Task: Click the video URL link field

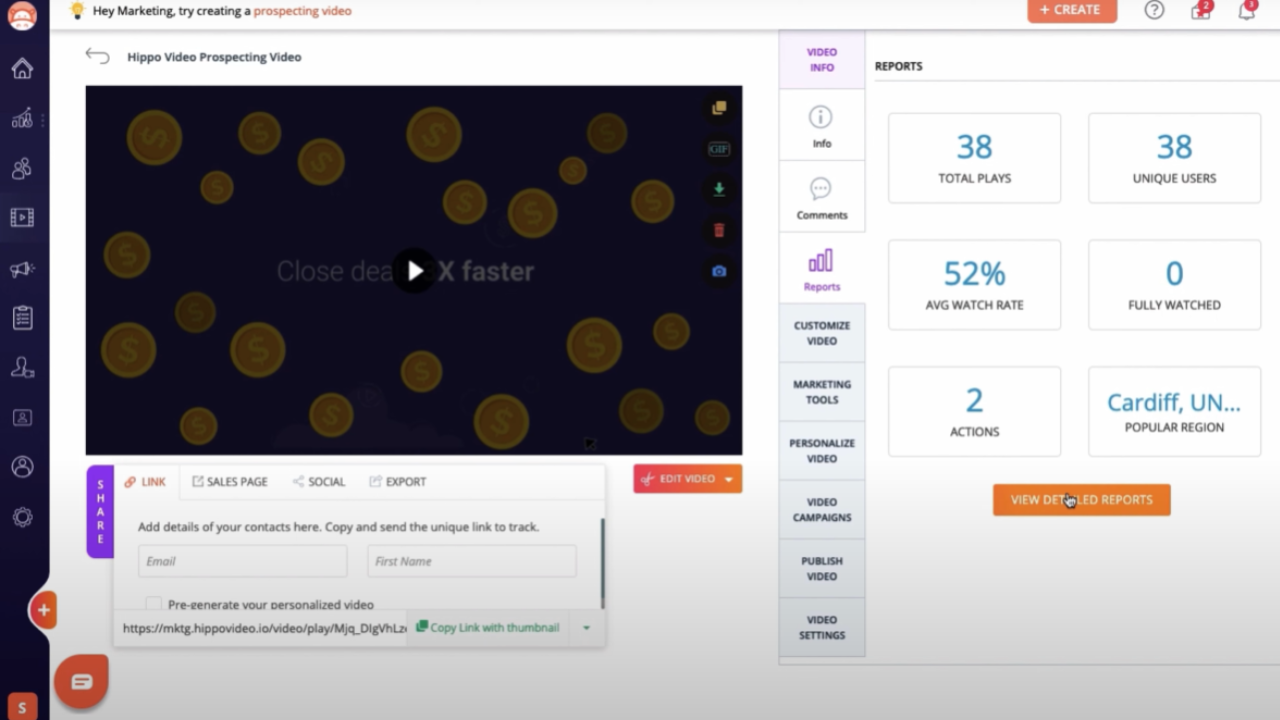Action: point(263,628)
